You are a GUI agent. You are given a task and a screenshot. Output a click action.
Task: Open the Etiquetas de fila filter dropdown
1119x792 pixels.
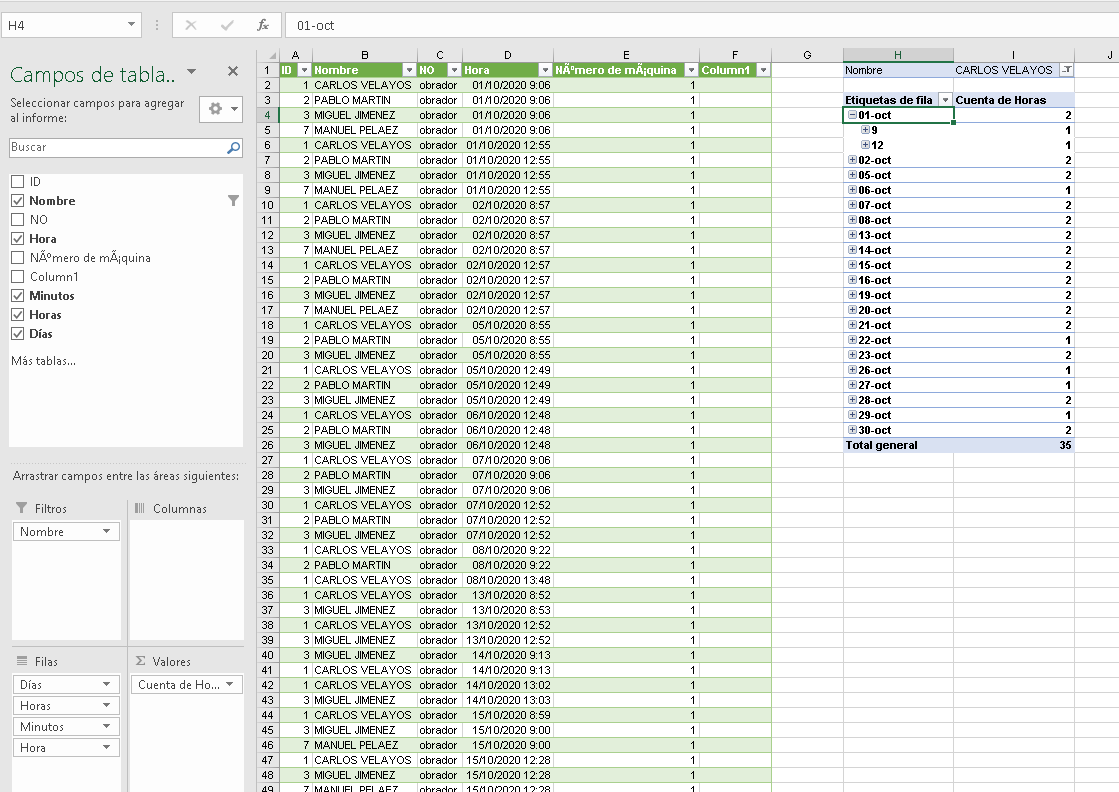coord(944,100)
